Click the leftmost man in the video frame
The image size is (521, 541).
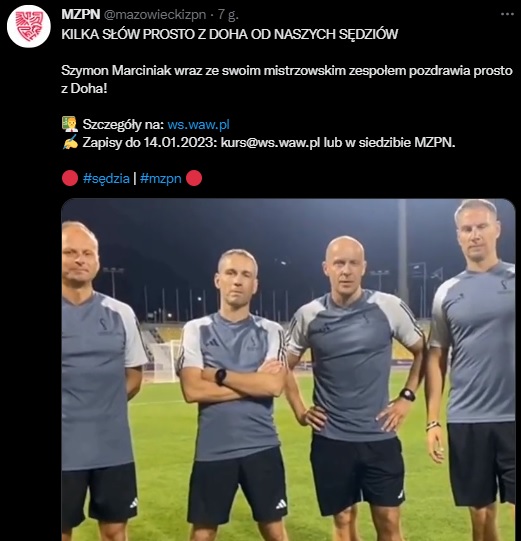coord(100,380)
